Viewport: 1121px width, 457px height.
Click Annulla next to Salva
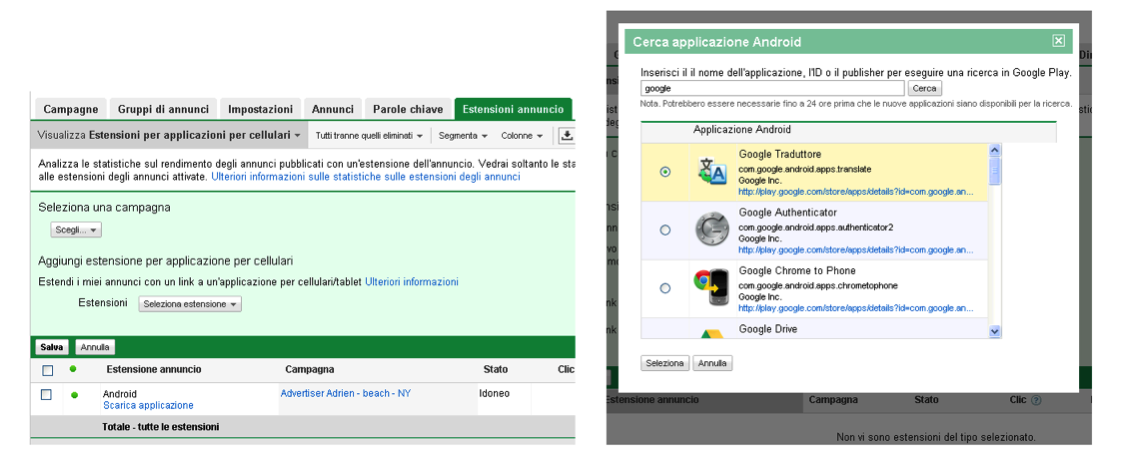95,348
